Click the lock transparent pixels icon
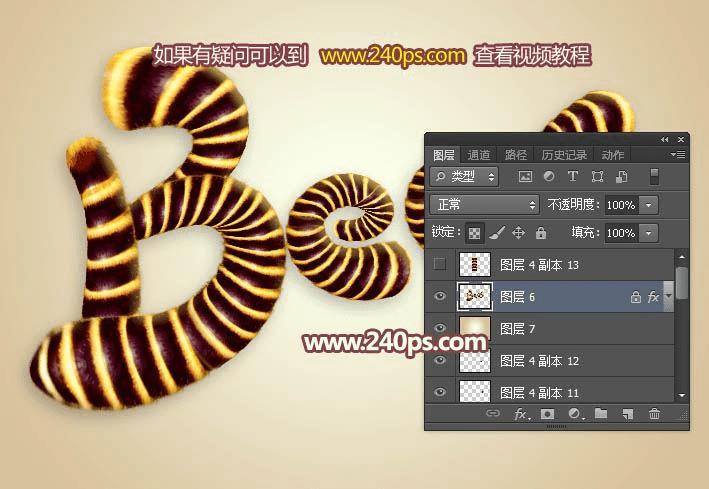The width and height of the screenshot is (709, 489). pyautogui.click(x=474, y=233)
